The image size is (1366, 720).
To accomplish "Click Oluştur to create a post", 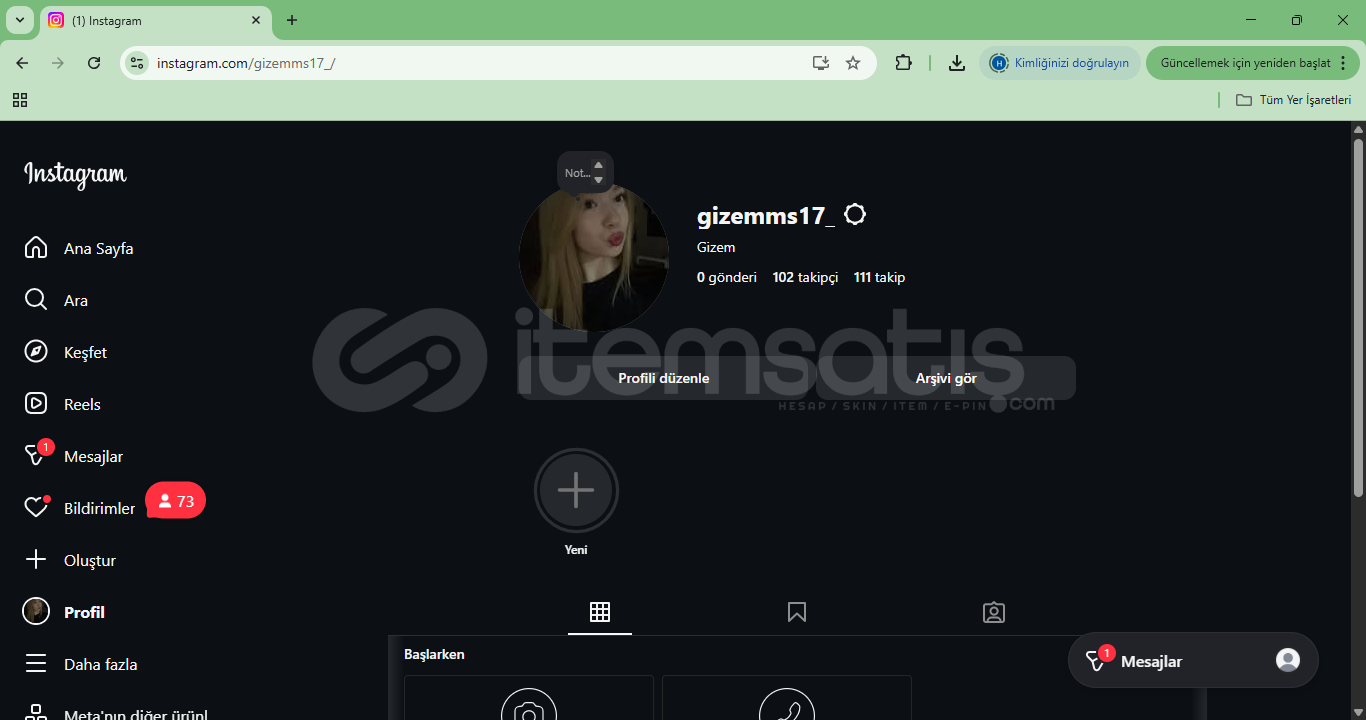I will click(70, 560).
